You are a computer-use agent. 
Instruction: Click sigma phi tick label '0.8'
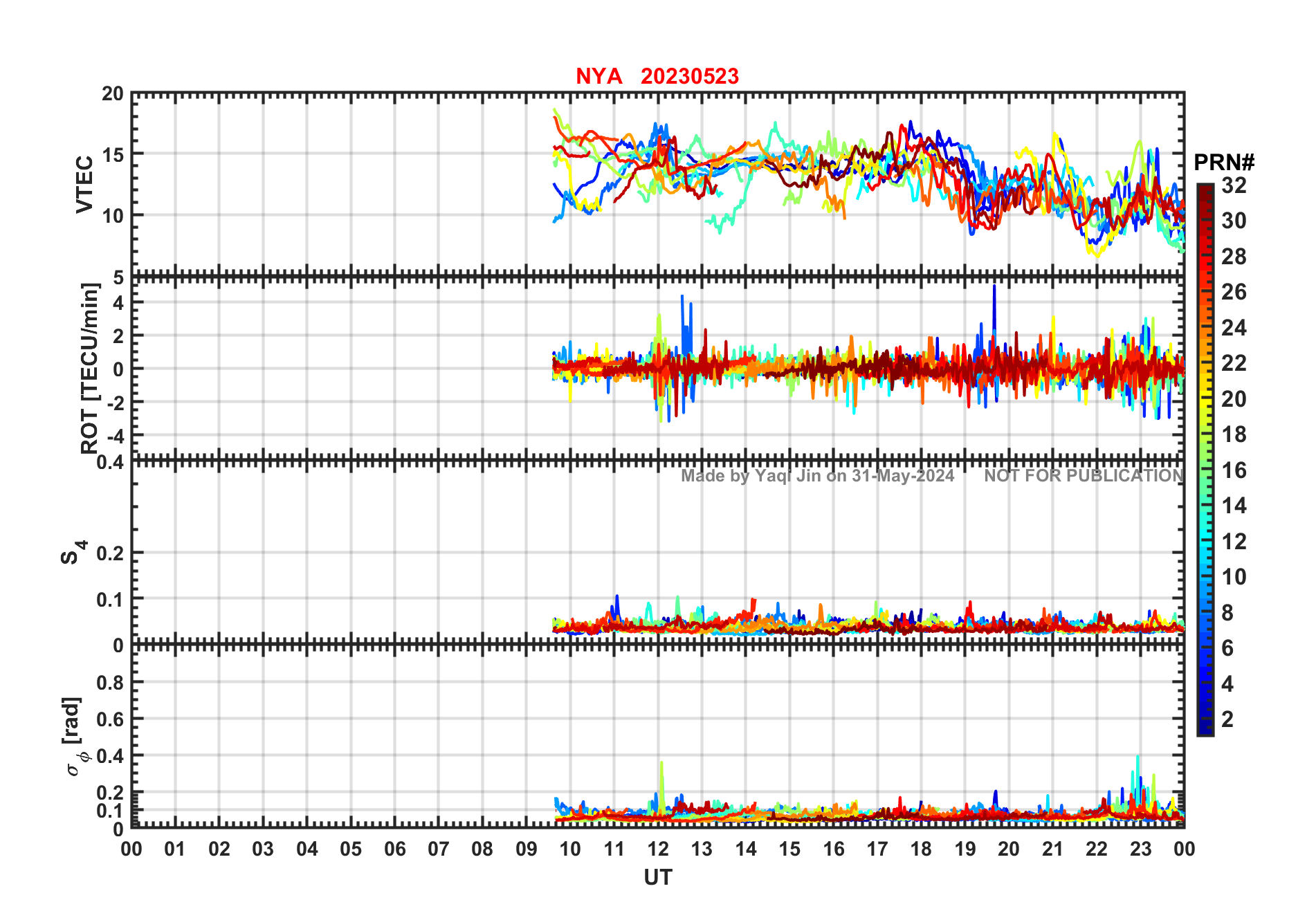click(110, 683)
